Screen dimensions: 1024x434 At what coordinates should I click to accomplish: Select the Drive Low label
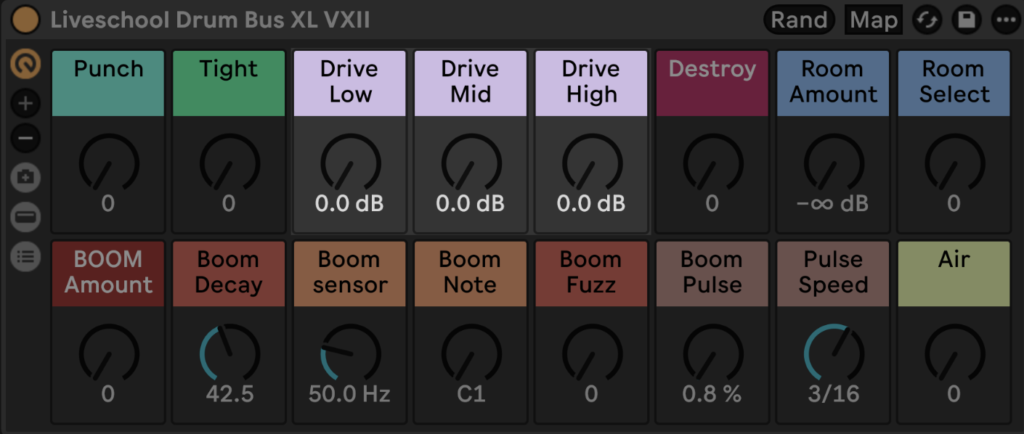[350, 84]
